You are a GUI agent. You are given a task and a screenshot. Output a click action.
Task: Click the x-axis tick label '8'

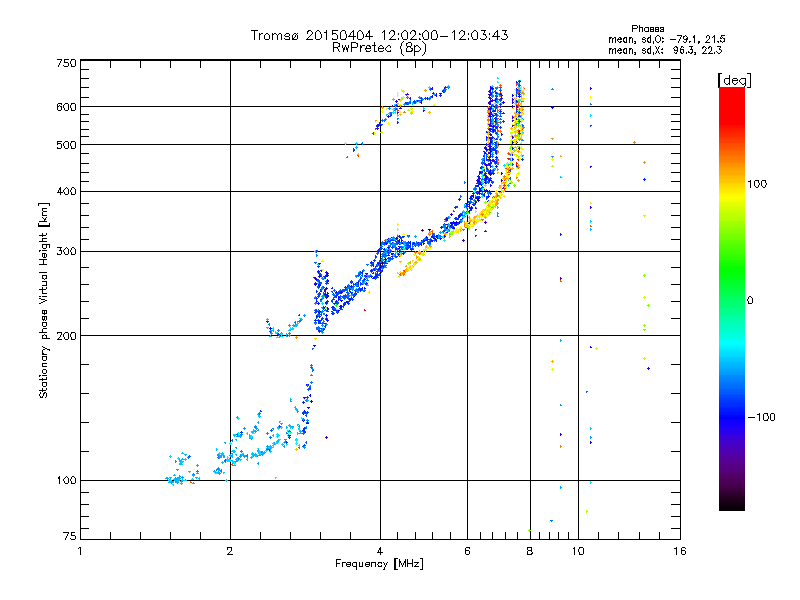point(530,551)
